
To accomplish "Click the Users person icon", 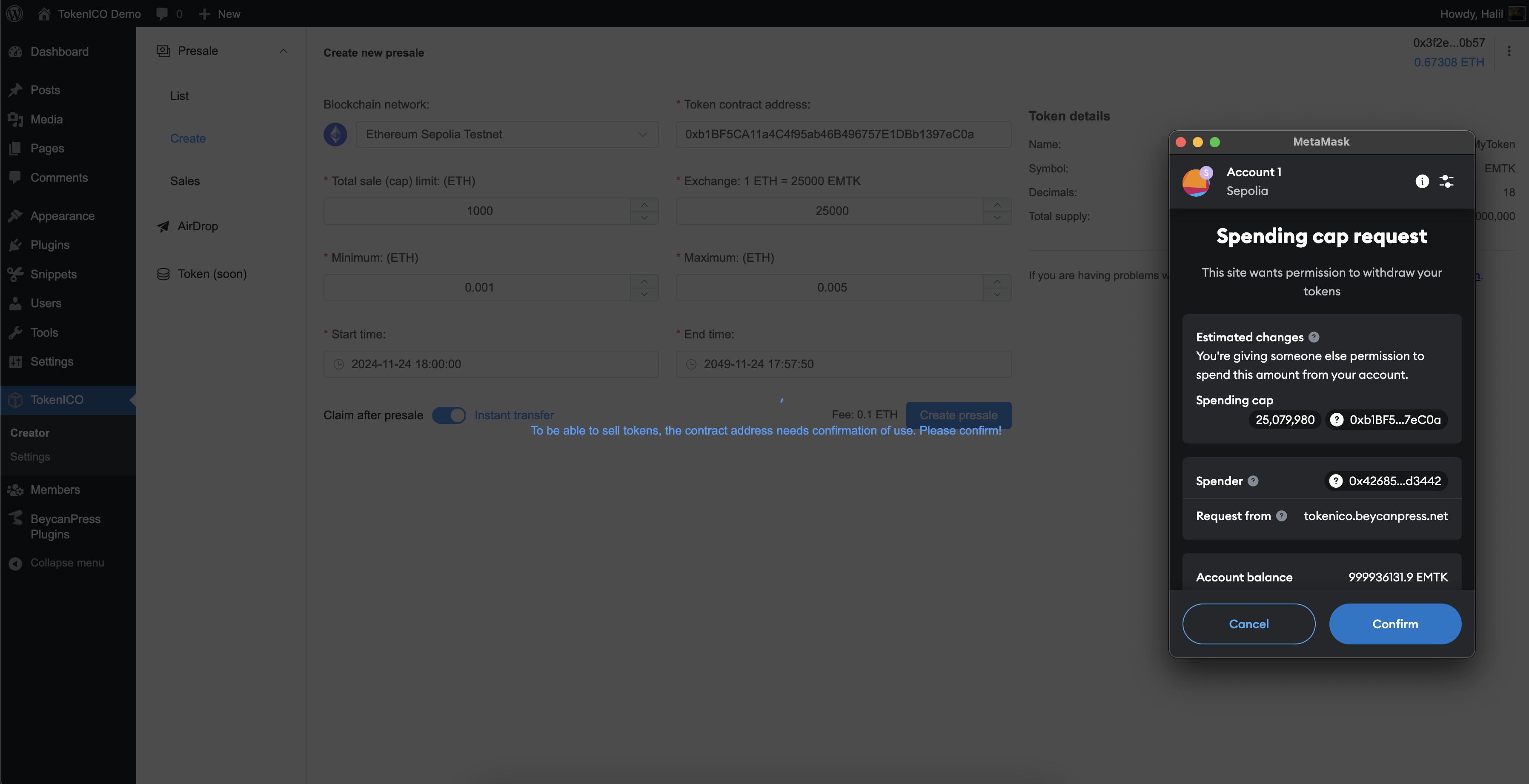I will tap(15, 303).
